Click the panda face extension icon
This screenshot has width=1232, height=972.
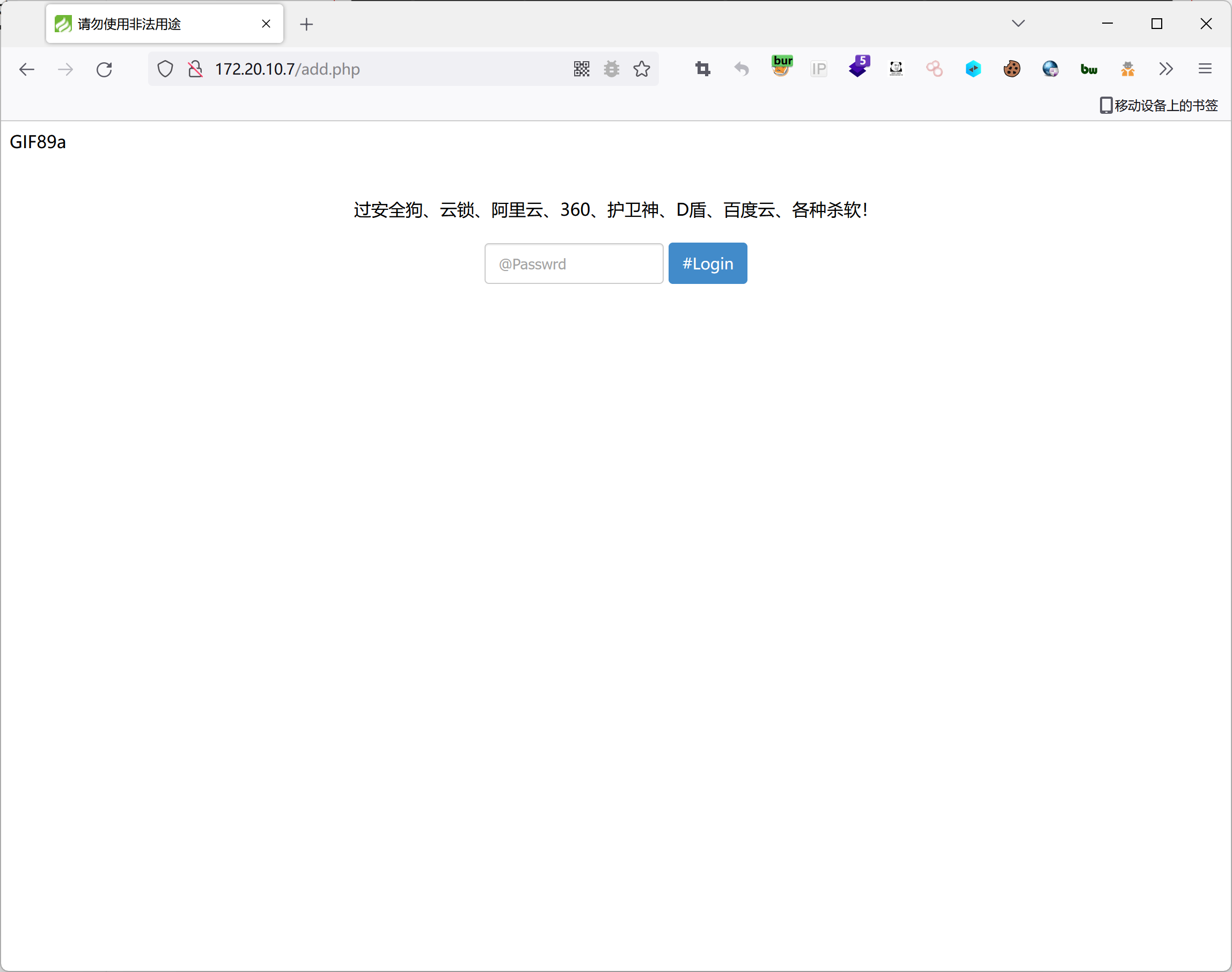(x=896, y=69)
